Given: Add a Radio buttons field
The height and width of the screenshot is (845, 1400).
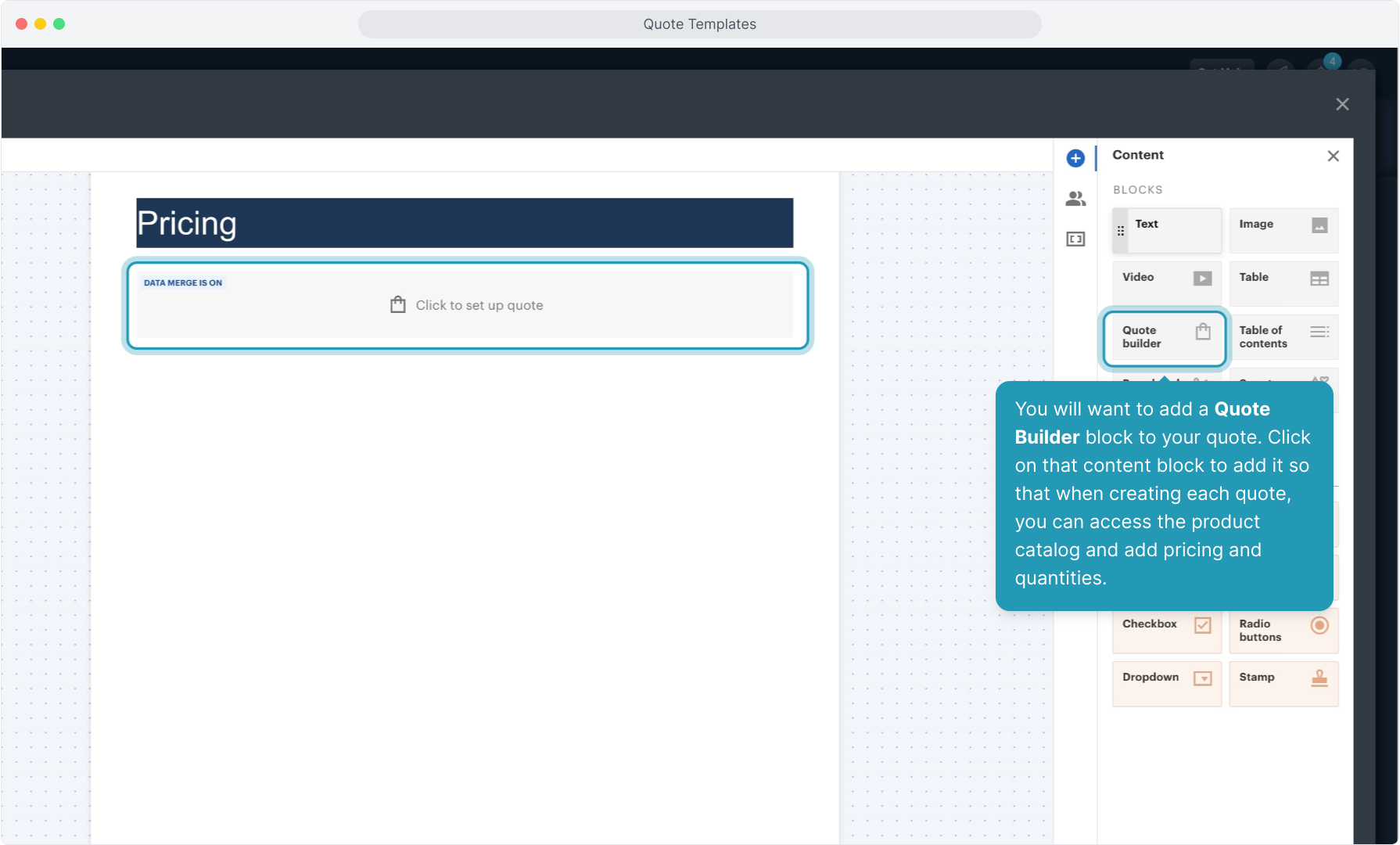Looking at the screenshot, I should click(x=1283, y=630).
